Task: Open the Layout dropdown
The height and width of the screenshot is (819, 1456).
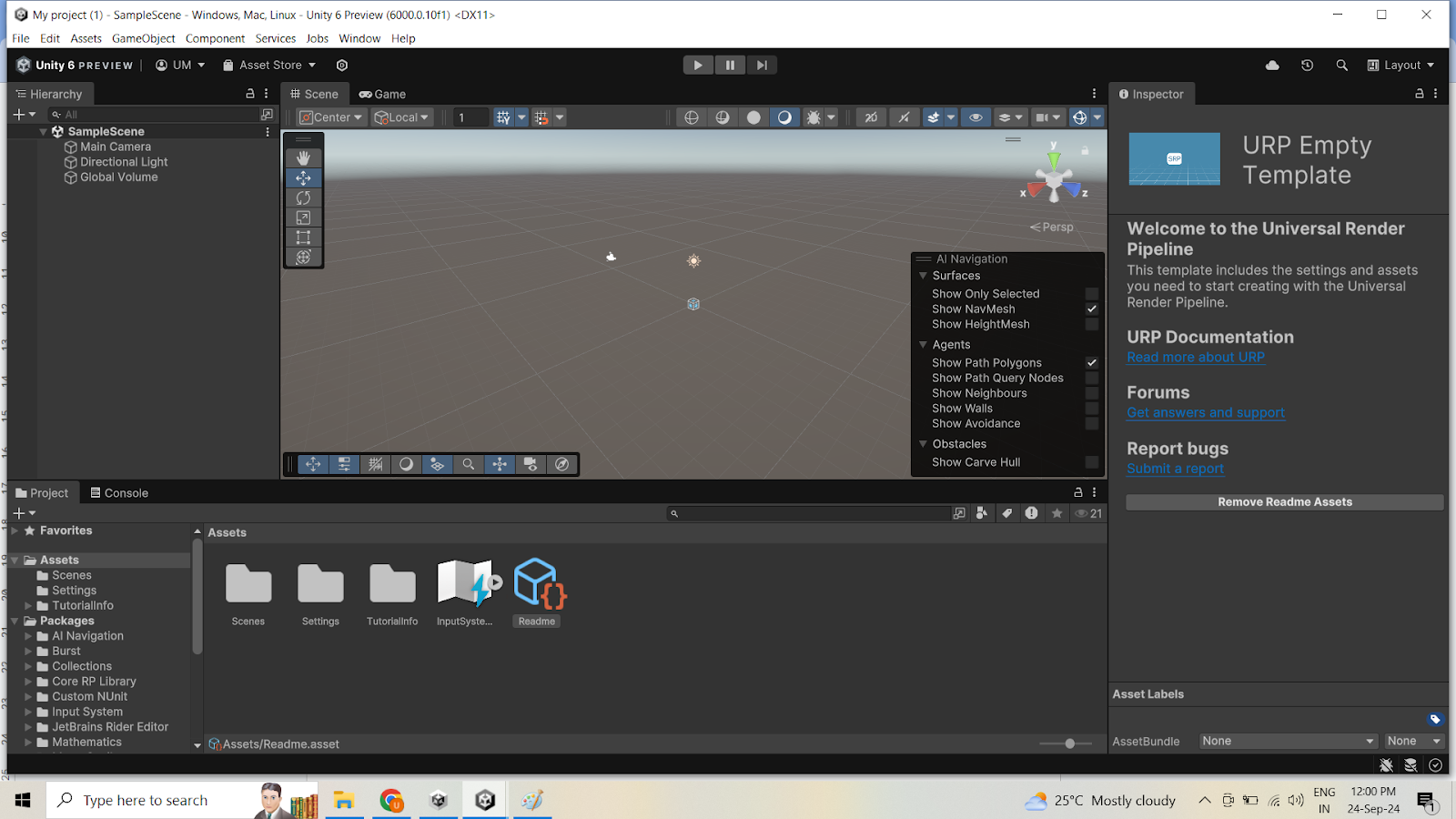Action: [x=1400, y=66]
